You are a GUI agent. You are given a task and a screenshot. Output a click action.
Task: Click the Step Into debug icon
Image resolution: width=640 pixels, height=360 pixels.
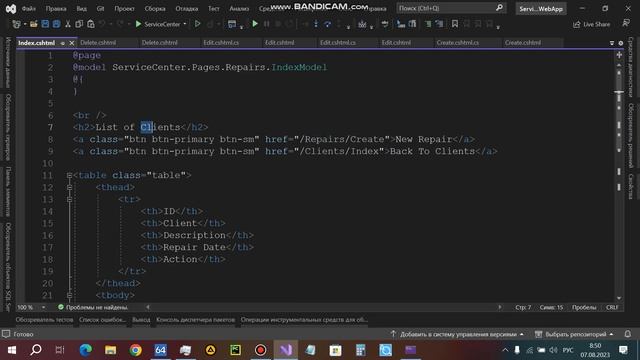(x=316, y=24)
